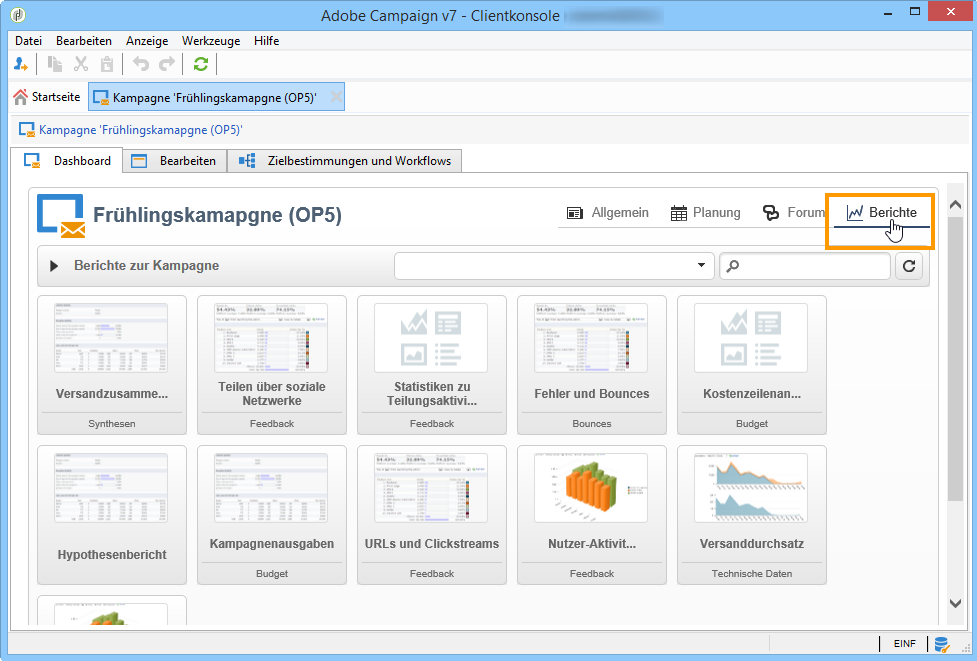The image size is (977, 661).
Task: Click the Bounces category label
Action: (592, 424)
